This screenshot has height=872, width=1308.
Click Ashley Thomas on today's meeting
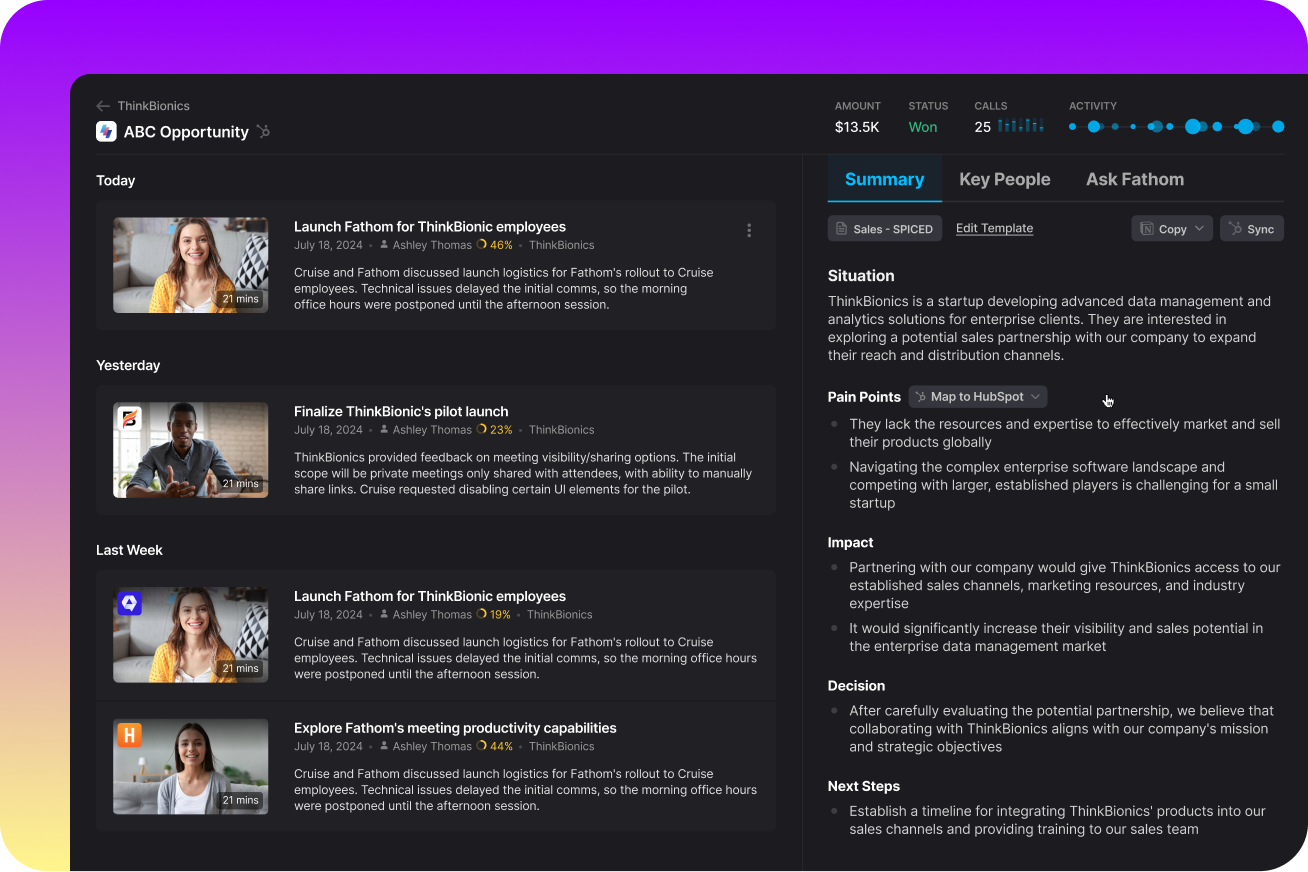pyautogui.click(x=432, y=245)
